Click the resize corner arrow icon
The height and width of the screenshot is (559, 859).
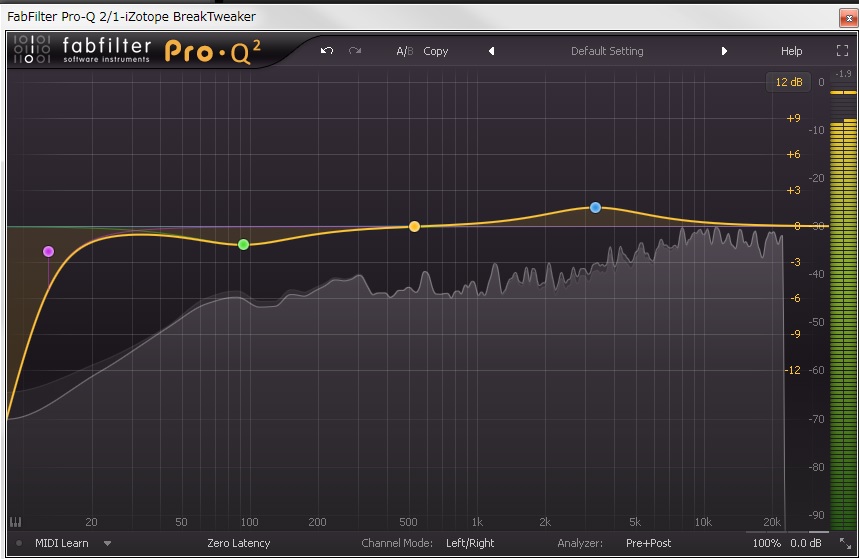(x=845, y=543)
